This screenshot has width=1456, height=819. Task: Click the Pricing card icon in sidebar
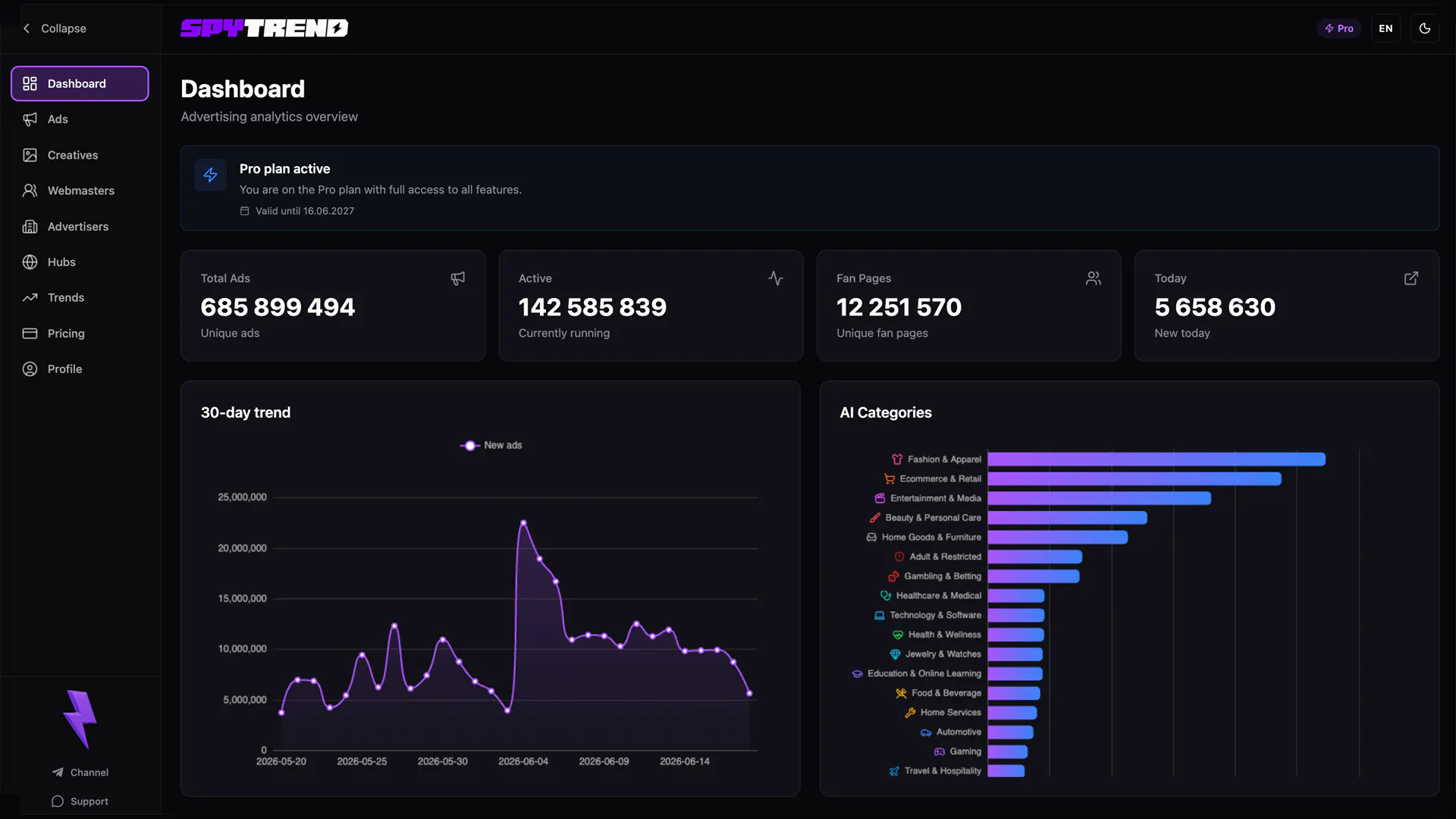click(x=30, y=333)
